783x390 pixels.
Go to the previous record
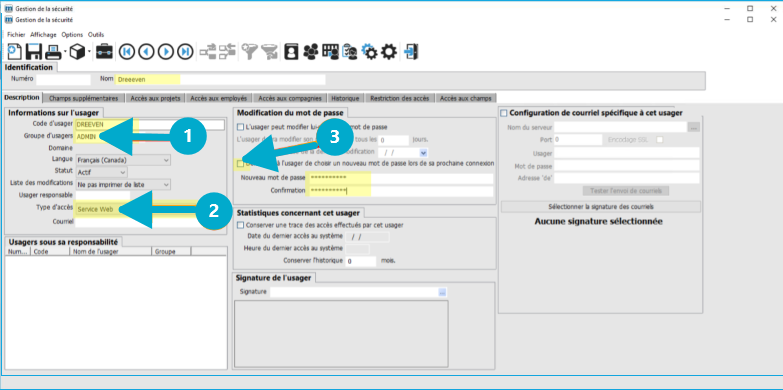click(146, 51)
